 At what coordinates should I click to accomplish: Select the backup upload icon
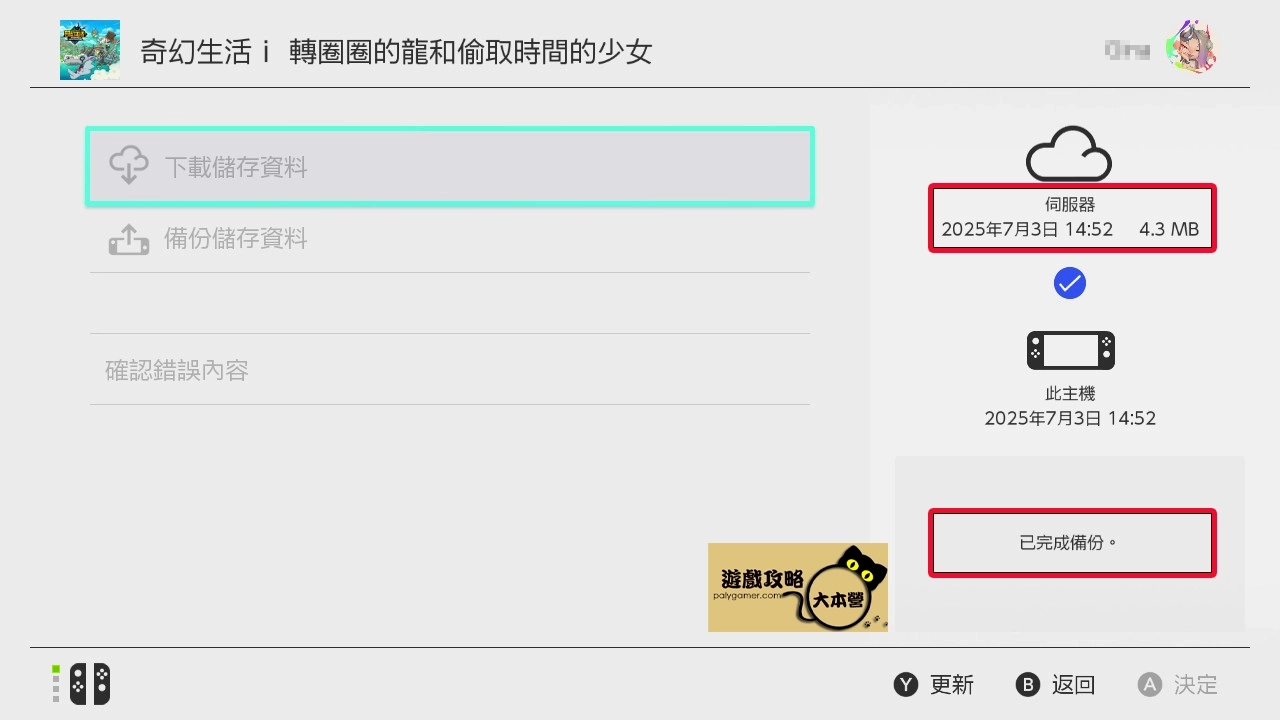coord(129,239)
